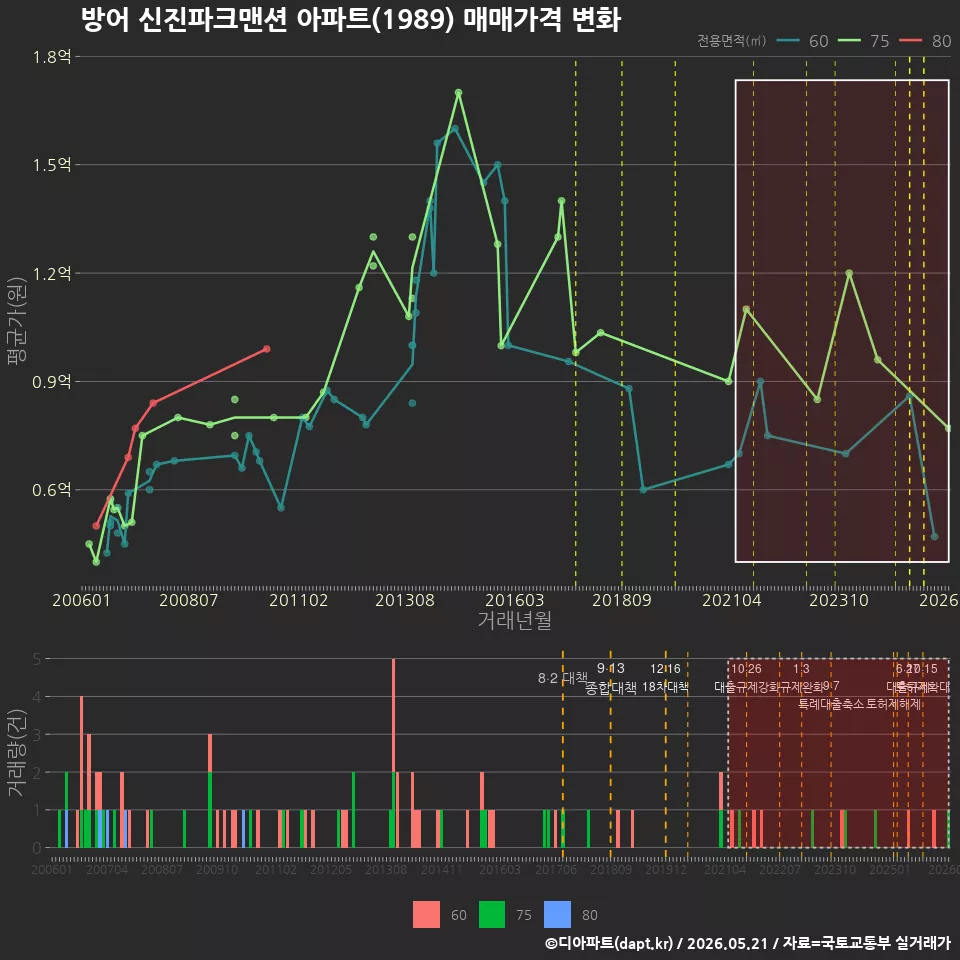
Task: Toggle the green 75 line legend entry at top
Action: (x=864, y=41)
